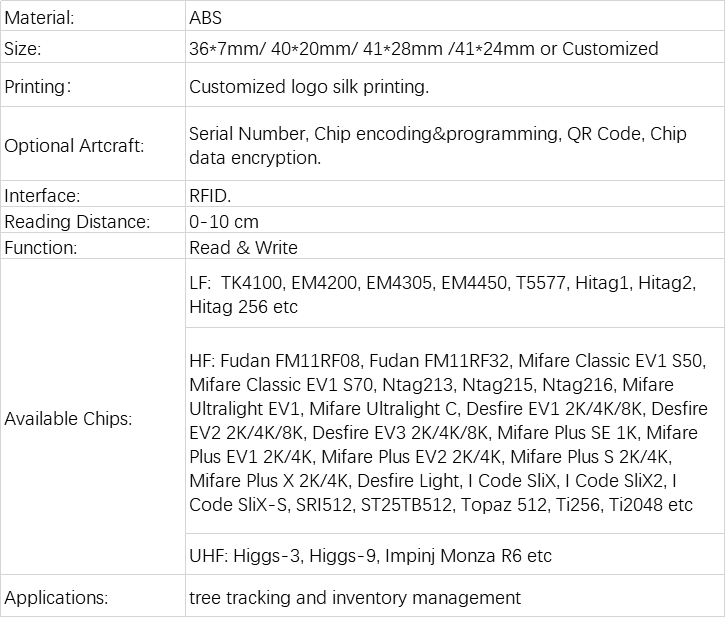This screenshot has width=726, height=618.
Task: Click the Reading Distance label
Action: coord(77,222)
